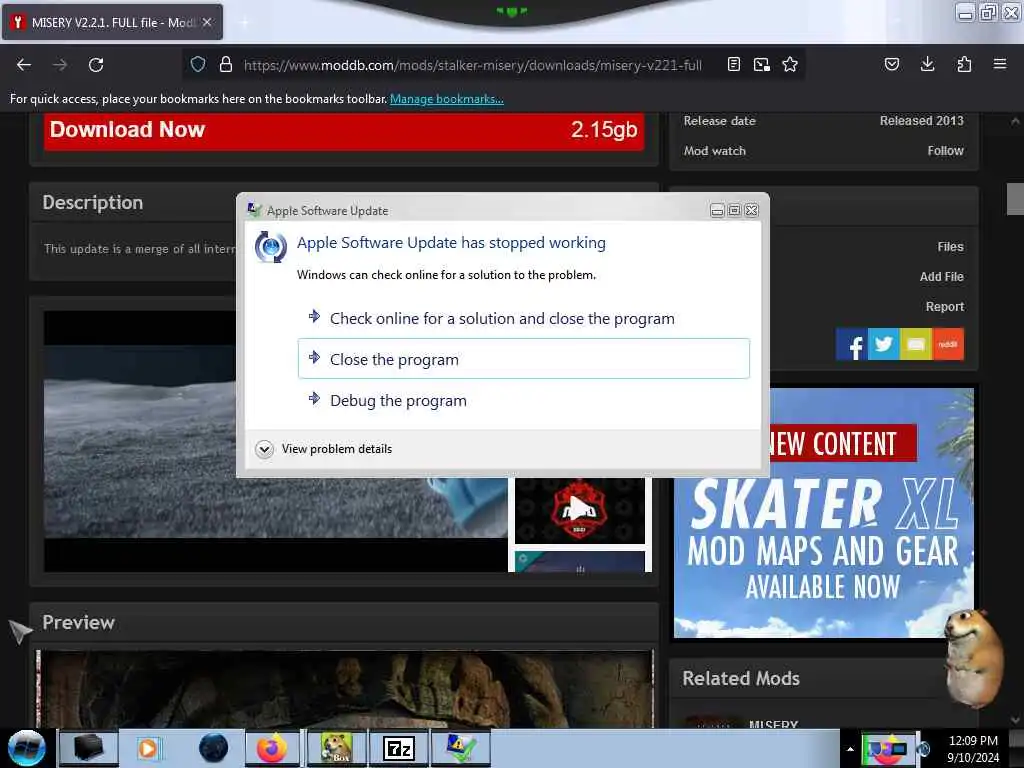The image size is (1024, 768).
Task: Click the picture-in-picture icon in address bar
Action: (x=761, y=64)
